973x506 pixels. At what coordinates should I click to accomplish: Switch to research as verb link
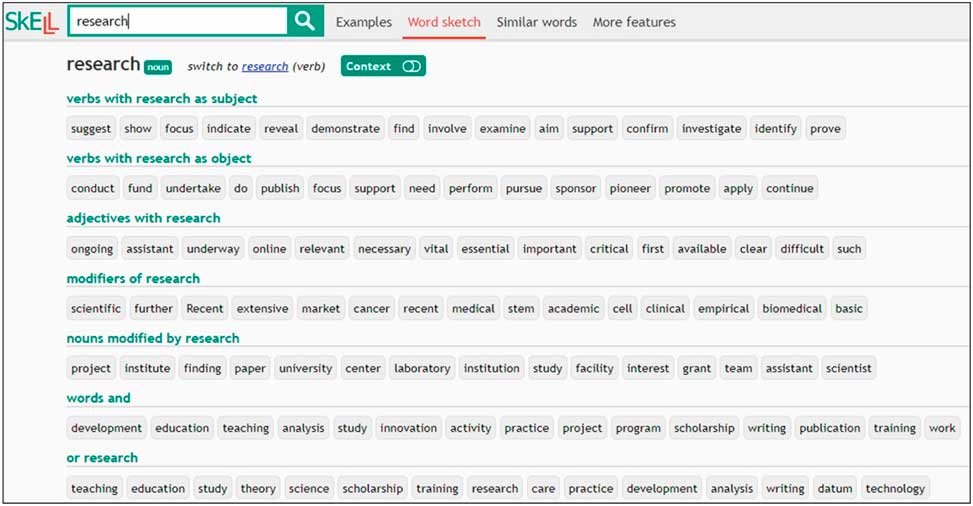pos(265,67)
